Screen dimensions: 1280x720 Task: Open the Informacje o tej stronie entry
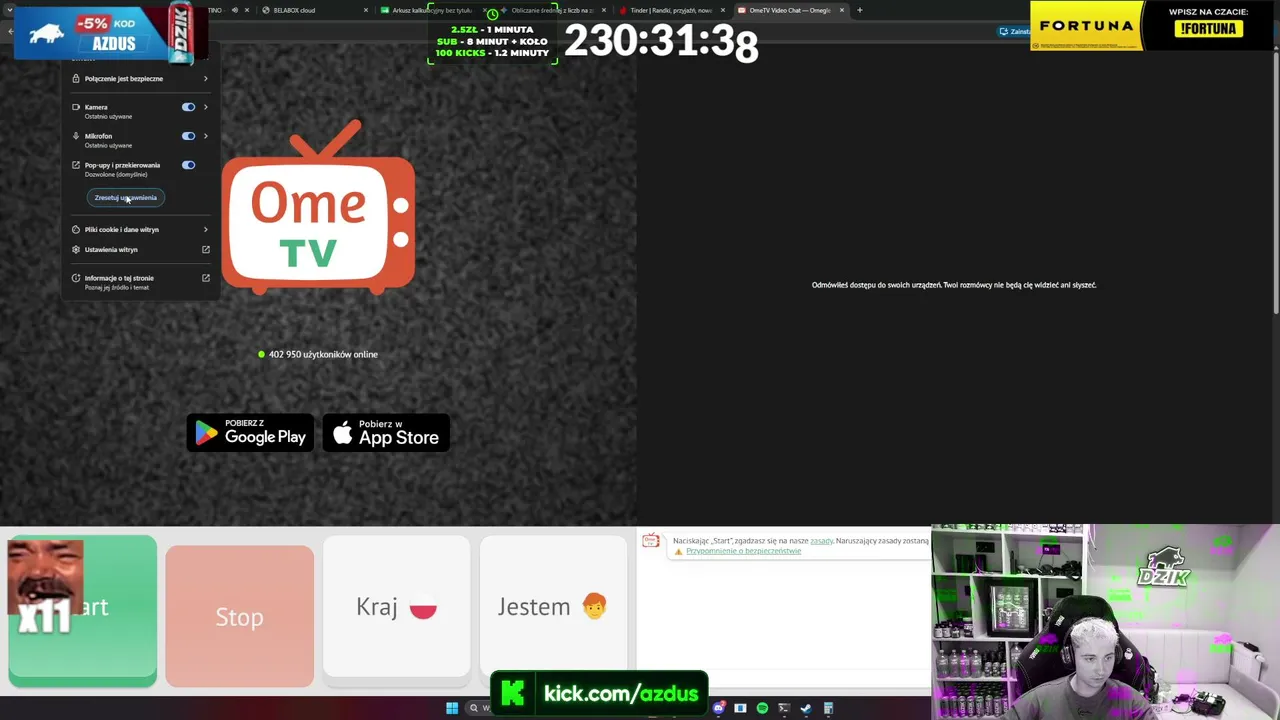coord(141,282)
